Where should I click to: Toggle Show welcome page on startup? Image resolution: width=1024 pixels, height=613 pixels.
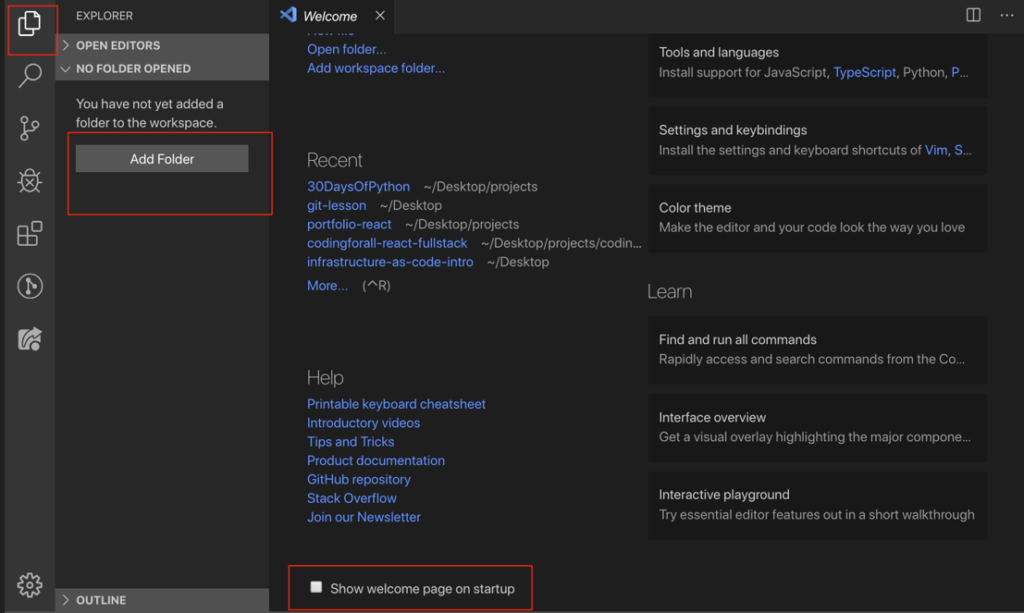316,587
